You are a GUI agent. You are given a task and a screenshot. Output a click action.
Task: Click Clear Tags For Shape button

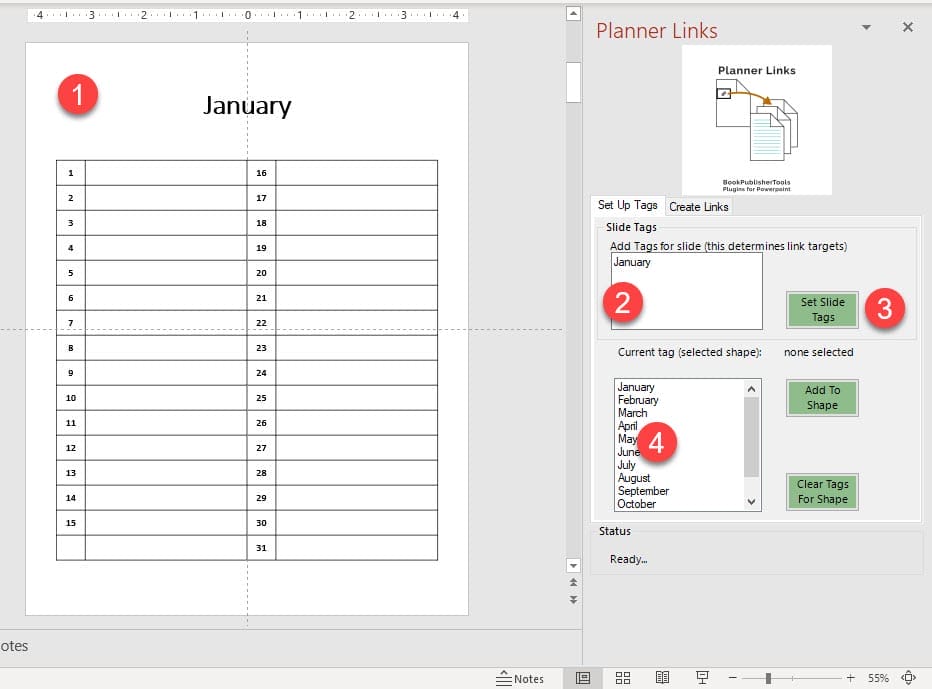[x=822, y=492]
